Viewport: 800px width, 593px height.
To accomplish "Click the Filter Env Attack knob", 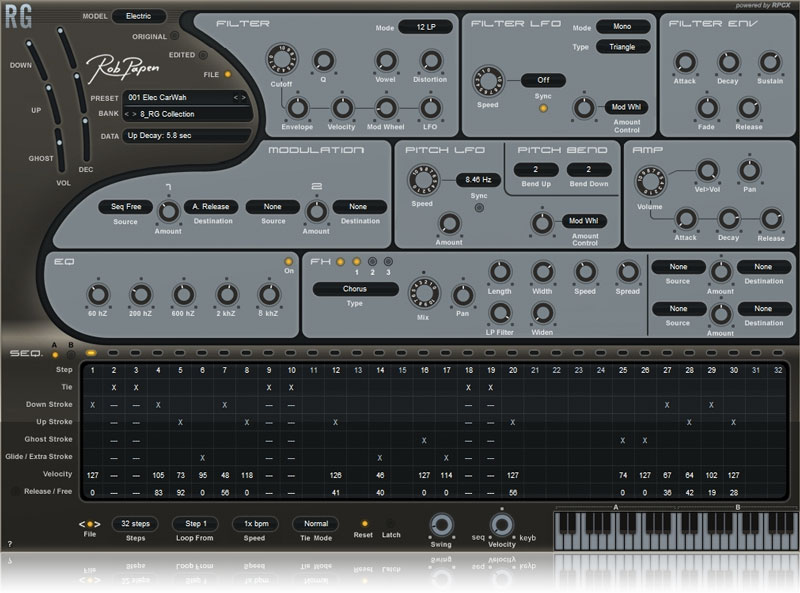I will pyautogui.click(x=685, y=63).
